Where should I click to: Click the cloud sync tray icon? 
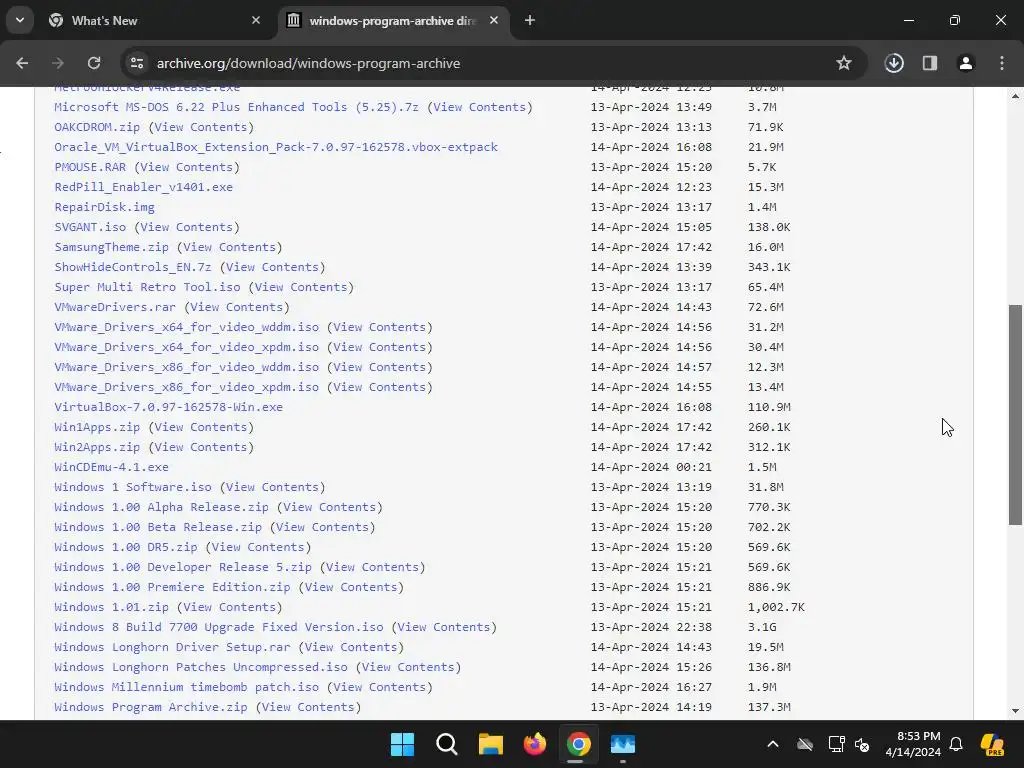coord(805,744)
